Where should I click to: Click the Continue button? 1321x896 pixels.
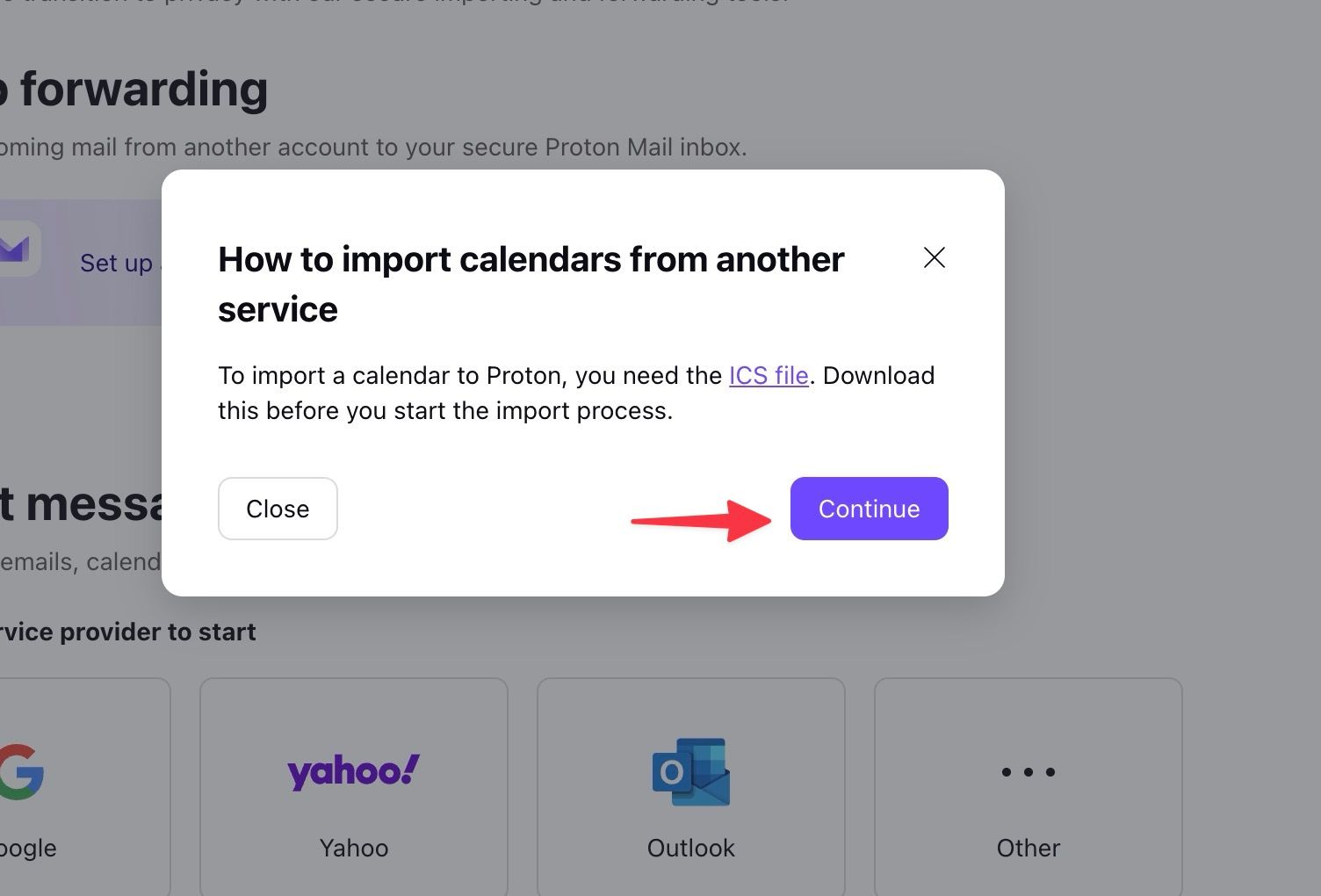click(869, 509)
